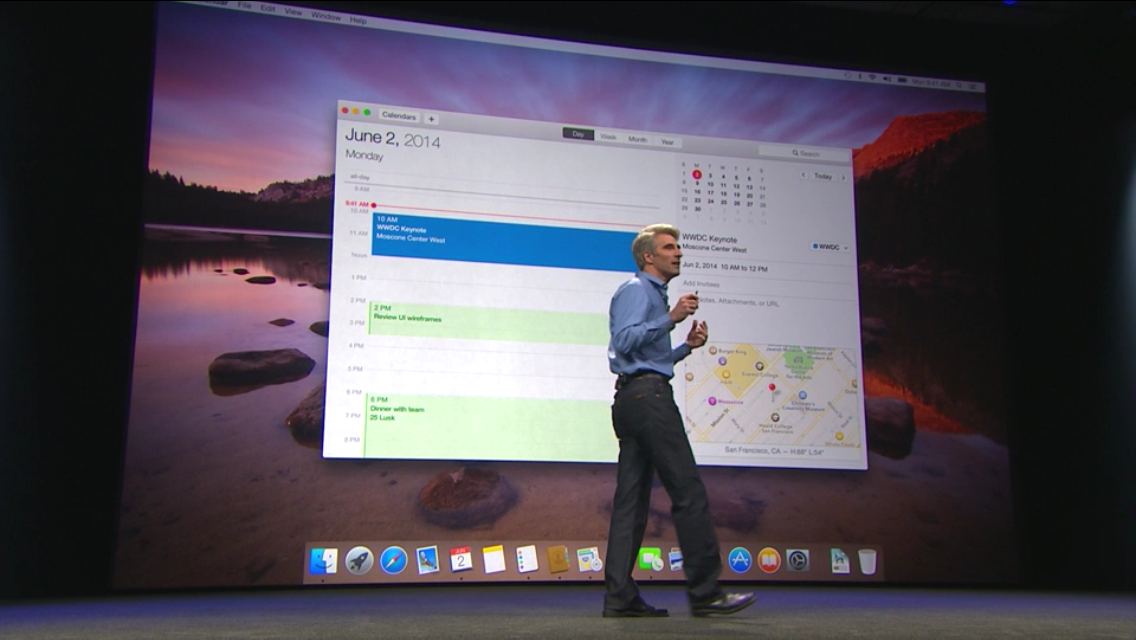This screenshot has width=1136, height=640.
Task: Open orange iBooks icon in dock
Action: point(769,560)
